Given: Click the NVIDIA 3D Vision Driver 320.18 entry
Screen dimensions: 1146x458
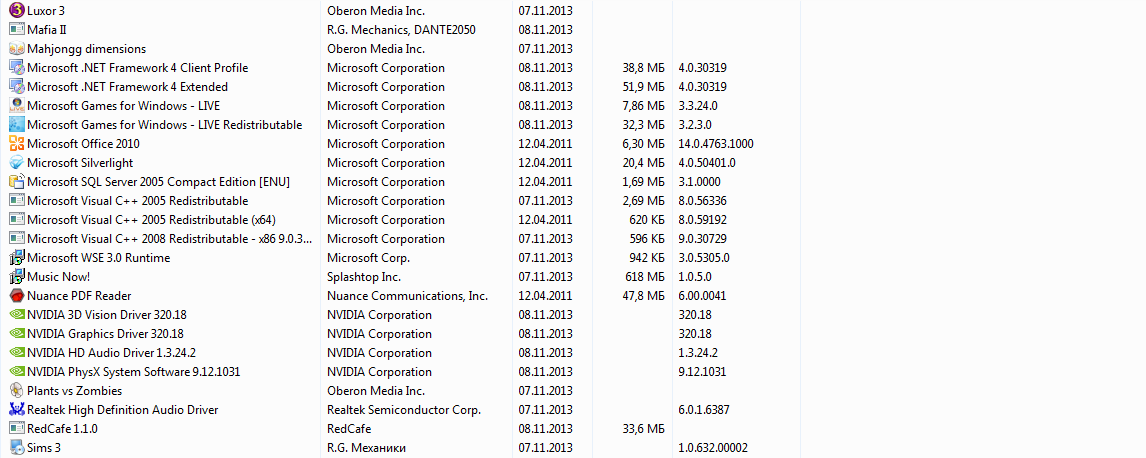Looking at the screenshot, I should 105,315.
